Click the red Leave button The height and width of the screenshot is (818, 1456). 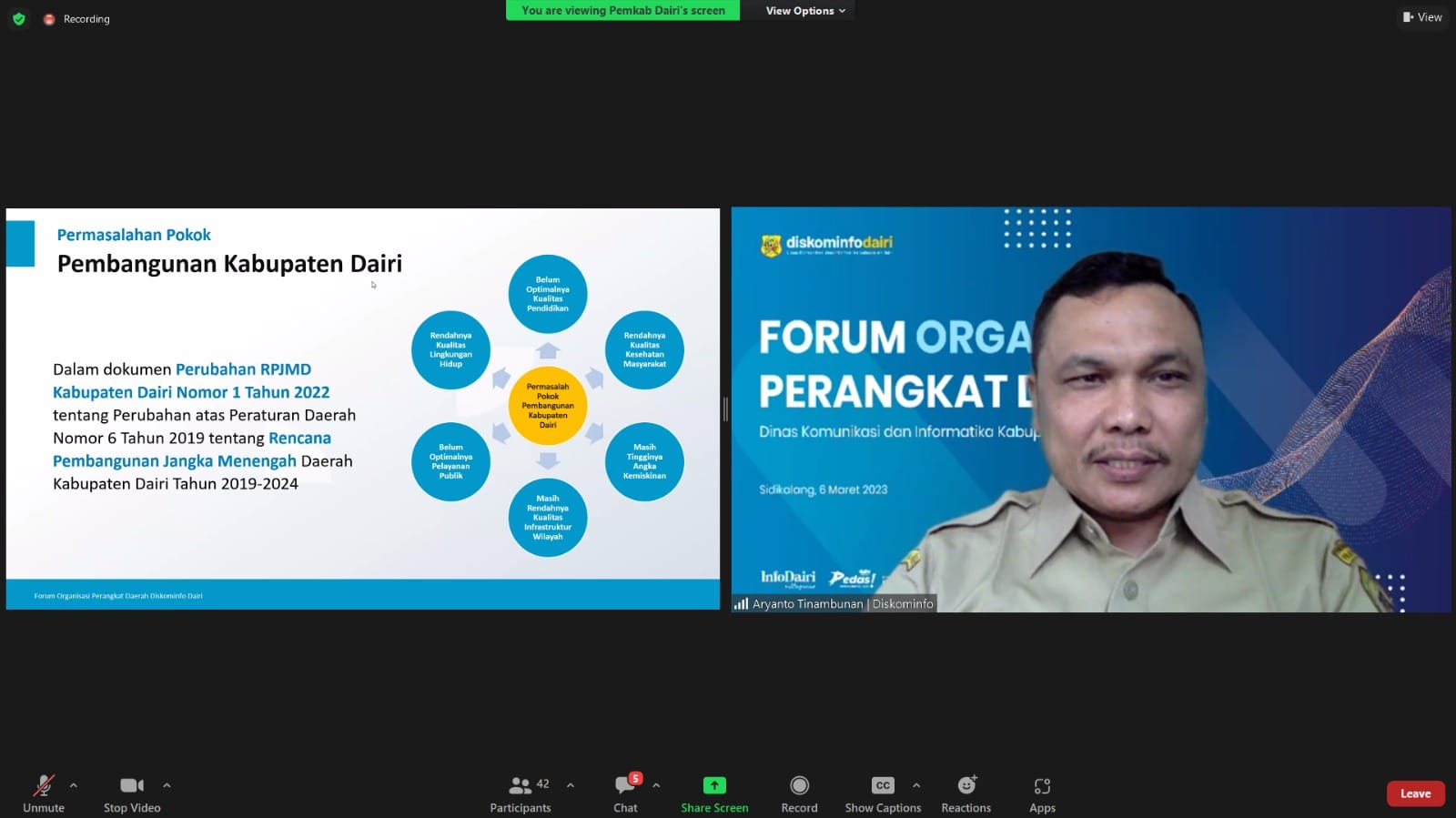click(1415, 793)
